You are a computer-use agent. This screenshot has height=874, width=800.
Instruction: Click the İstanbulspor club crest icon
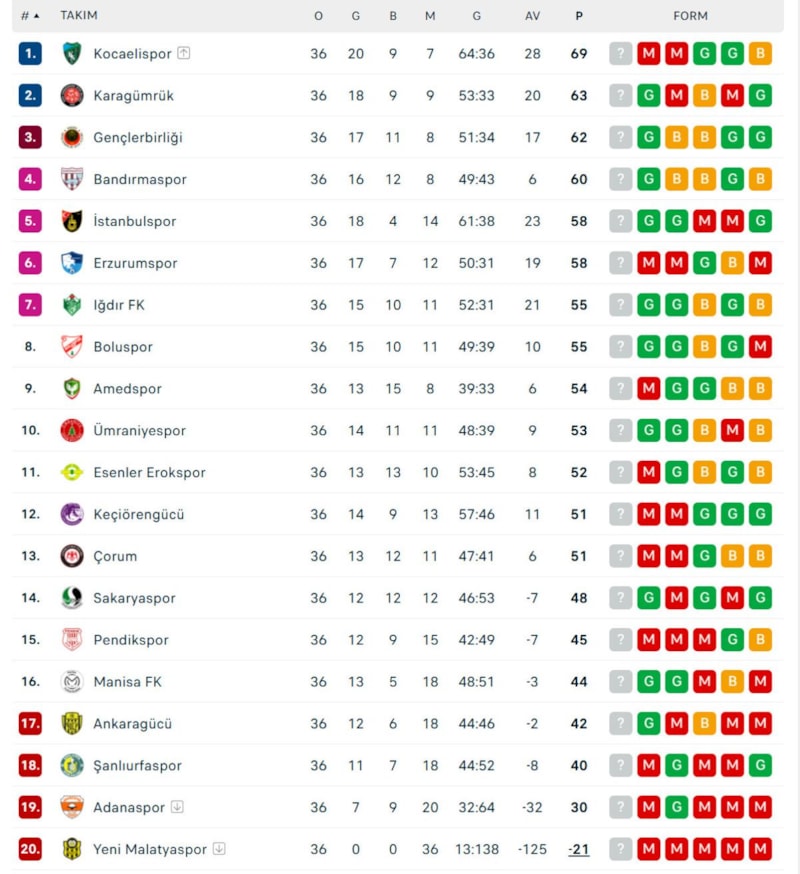pyautogui.click(x=72, y=222)
